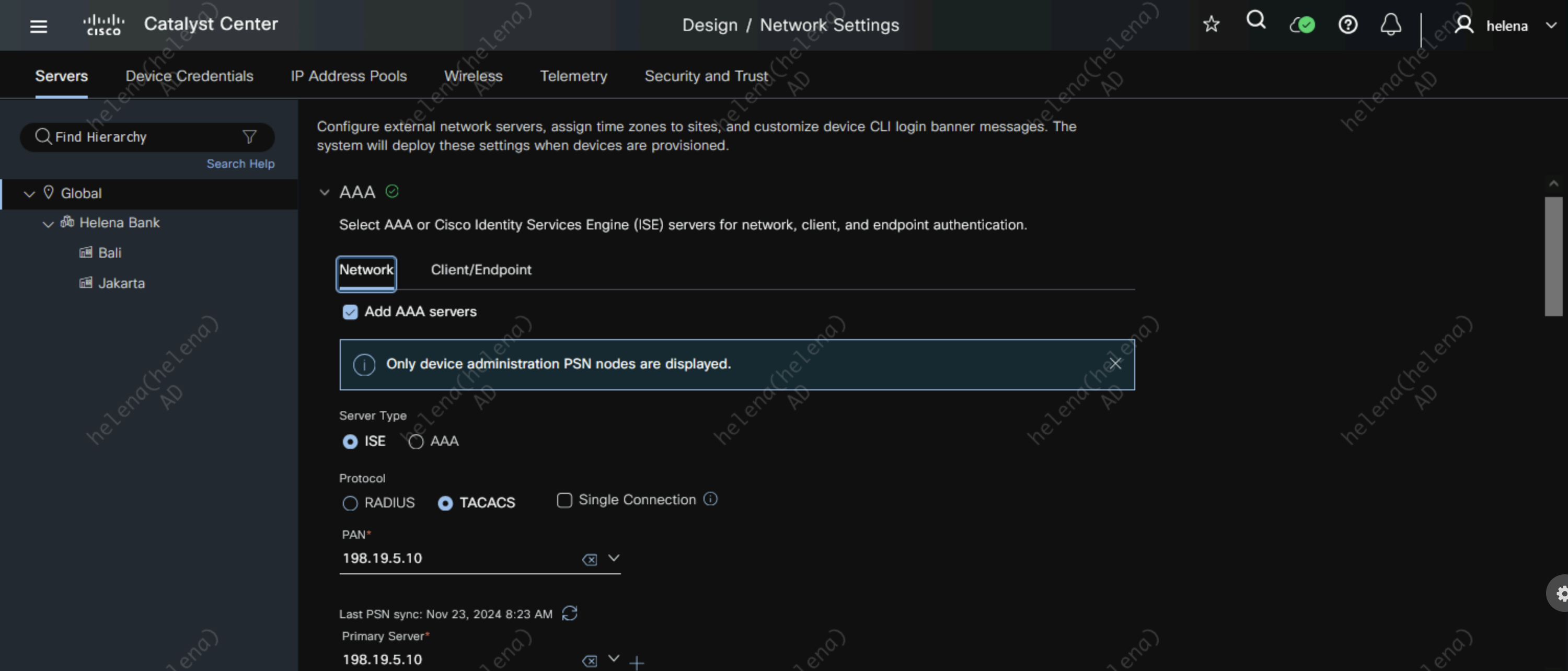1568x671 pixels.
Task: Collapse the Helena Bank tree node
Action: 48,224
